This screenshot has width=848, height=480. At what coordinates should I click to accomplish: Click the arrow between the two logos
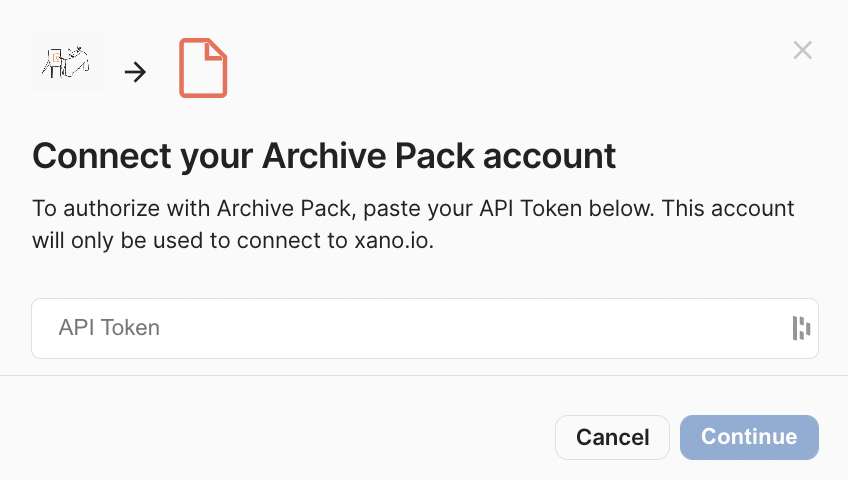135,72
